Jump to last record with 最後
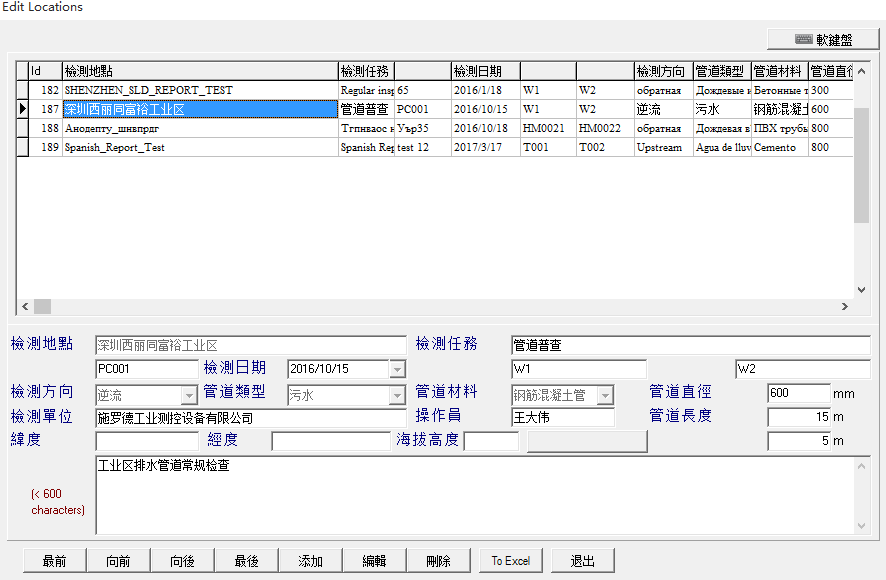 246,561
